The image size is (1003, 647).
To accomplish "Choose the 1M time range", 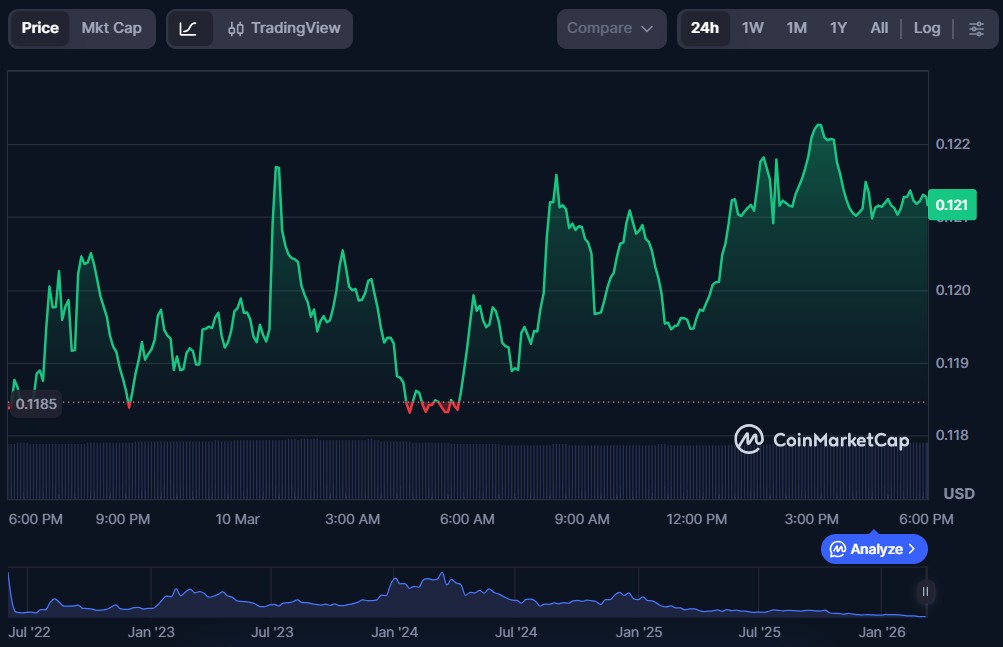I will click(796, 28).
